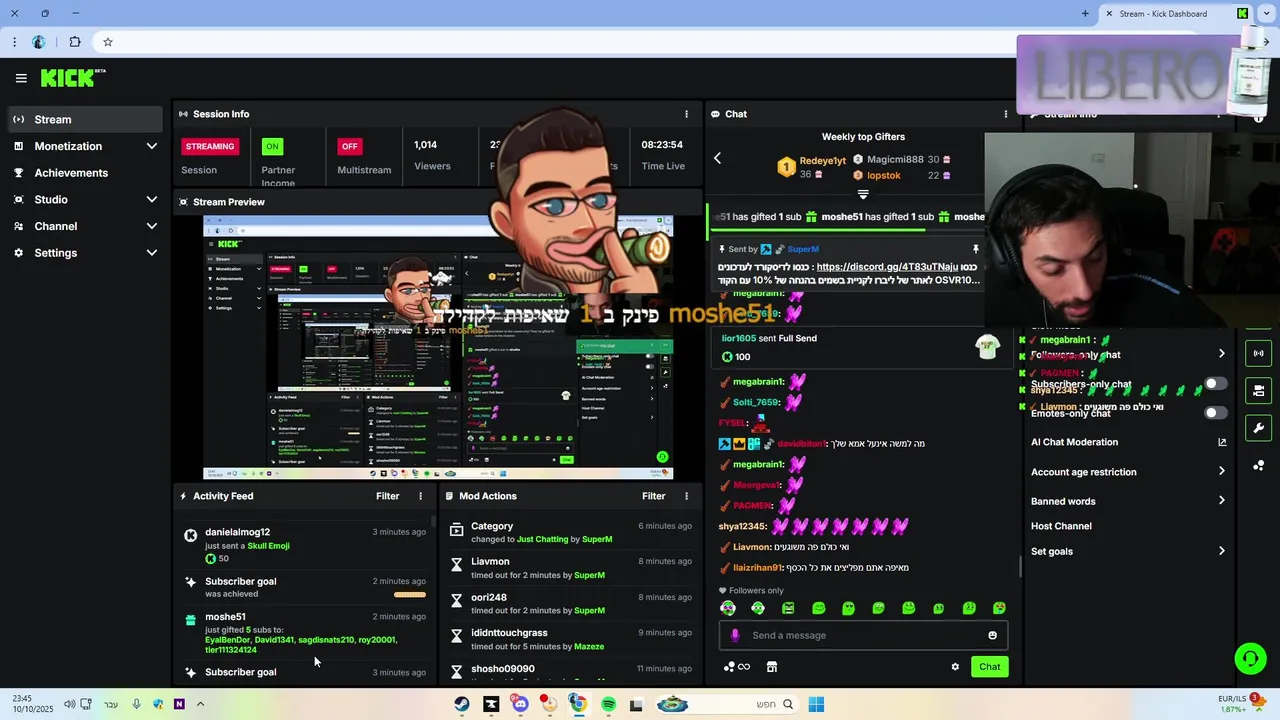Open chat settings gear icon
The height and width of the screenshot is (720, 1280).
(x=955, y=667)
